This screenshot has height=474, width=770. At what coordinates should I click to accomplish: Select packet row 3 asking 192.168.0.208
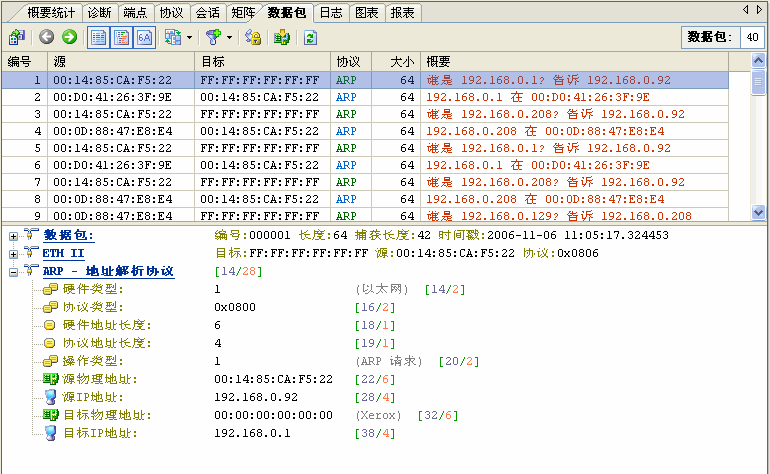click(x=365, y=114)
